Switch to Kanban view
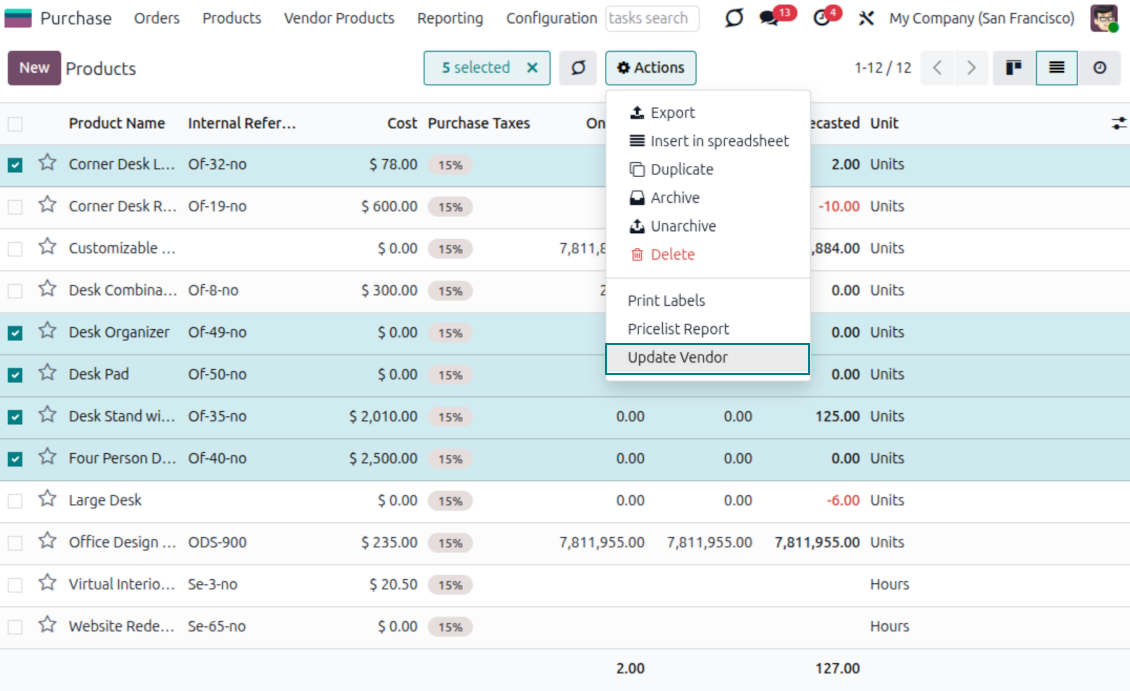This screenshot has width=1130, height=691. [1014, 68]
